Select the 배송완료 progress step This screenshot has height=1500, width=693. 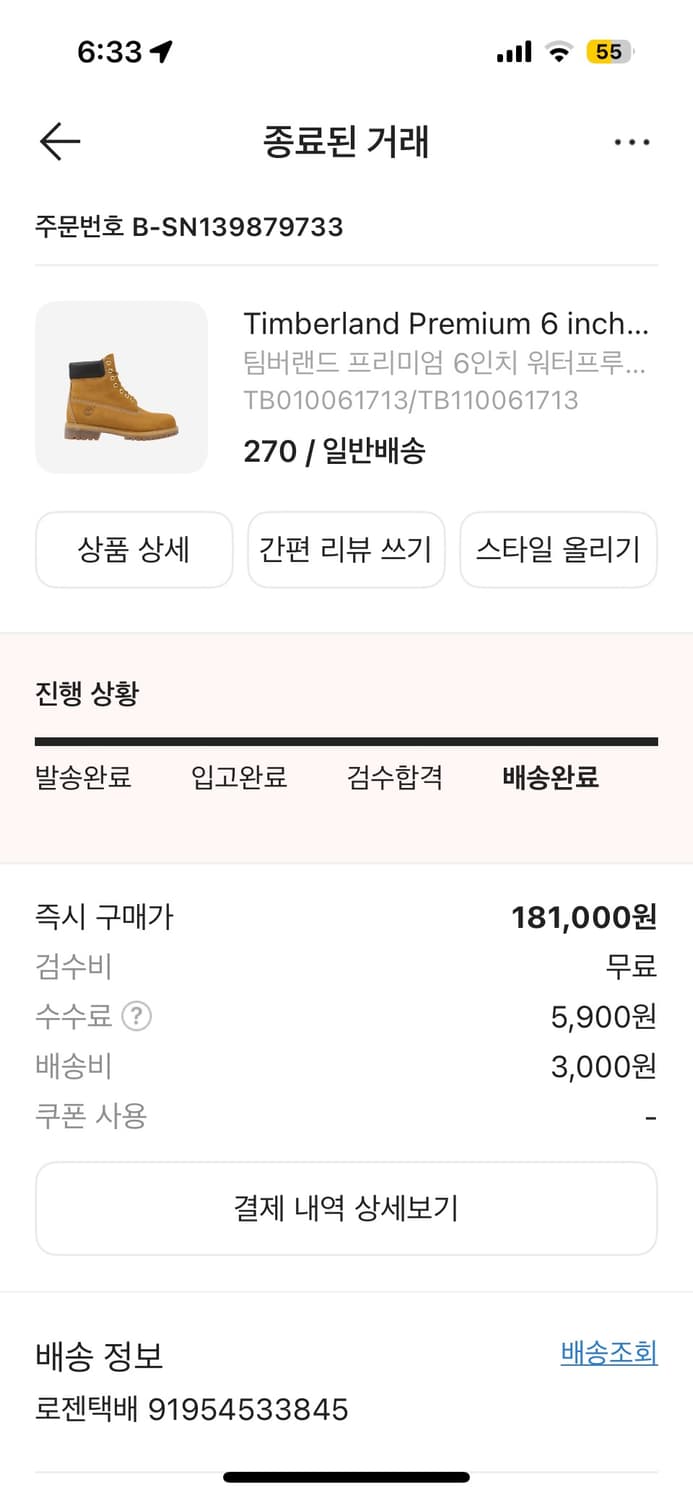[548, 778]
